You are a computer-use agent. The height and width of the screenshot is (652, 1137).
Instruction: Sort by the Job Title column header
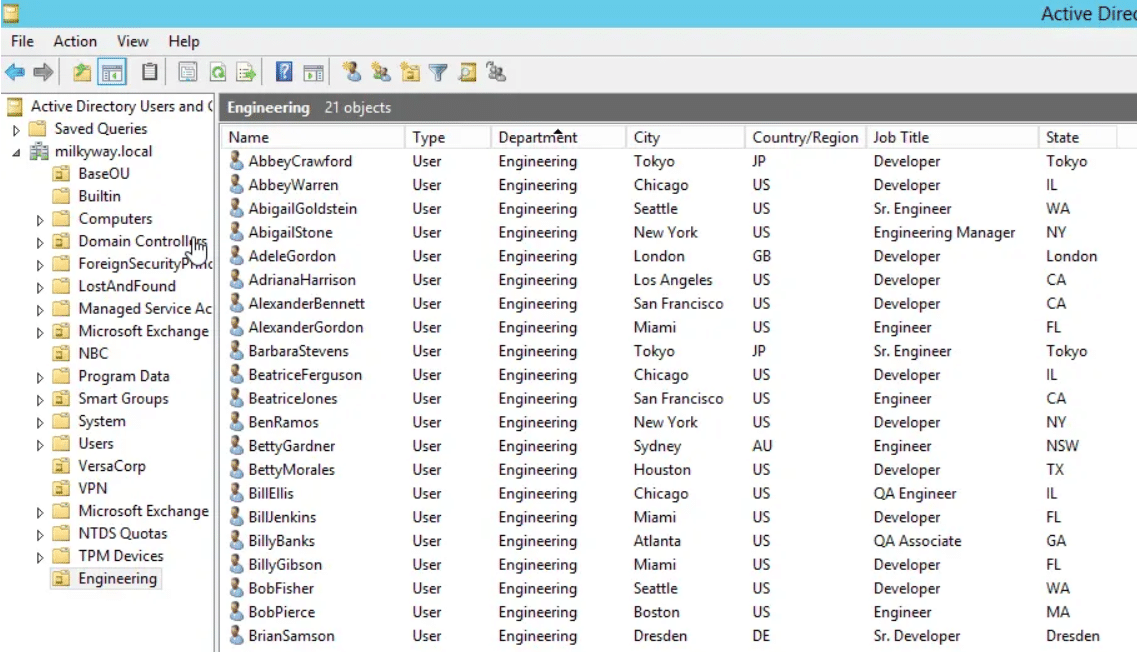951,137
